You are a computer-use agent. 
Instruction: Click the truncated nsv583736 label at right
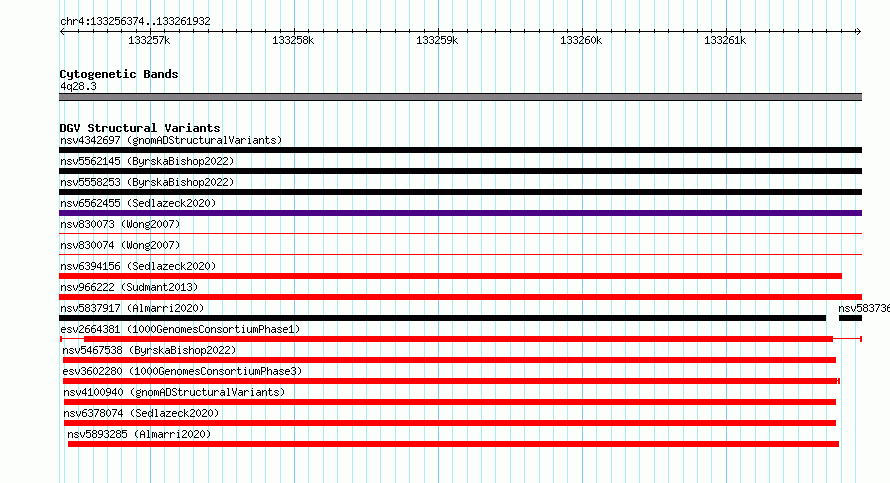(x=864, y=308)
